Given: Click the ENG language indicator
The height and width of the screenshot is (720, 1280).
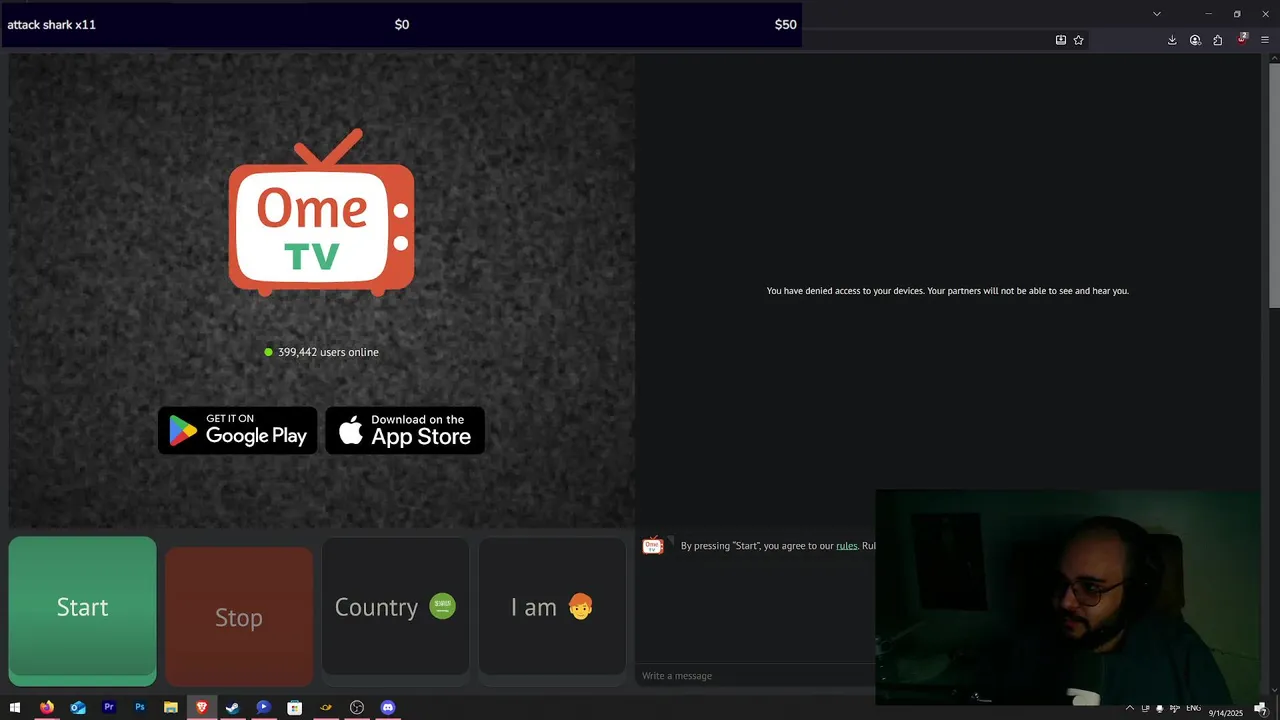Looking at the screenshot, I should pos(1193,708).
